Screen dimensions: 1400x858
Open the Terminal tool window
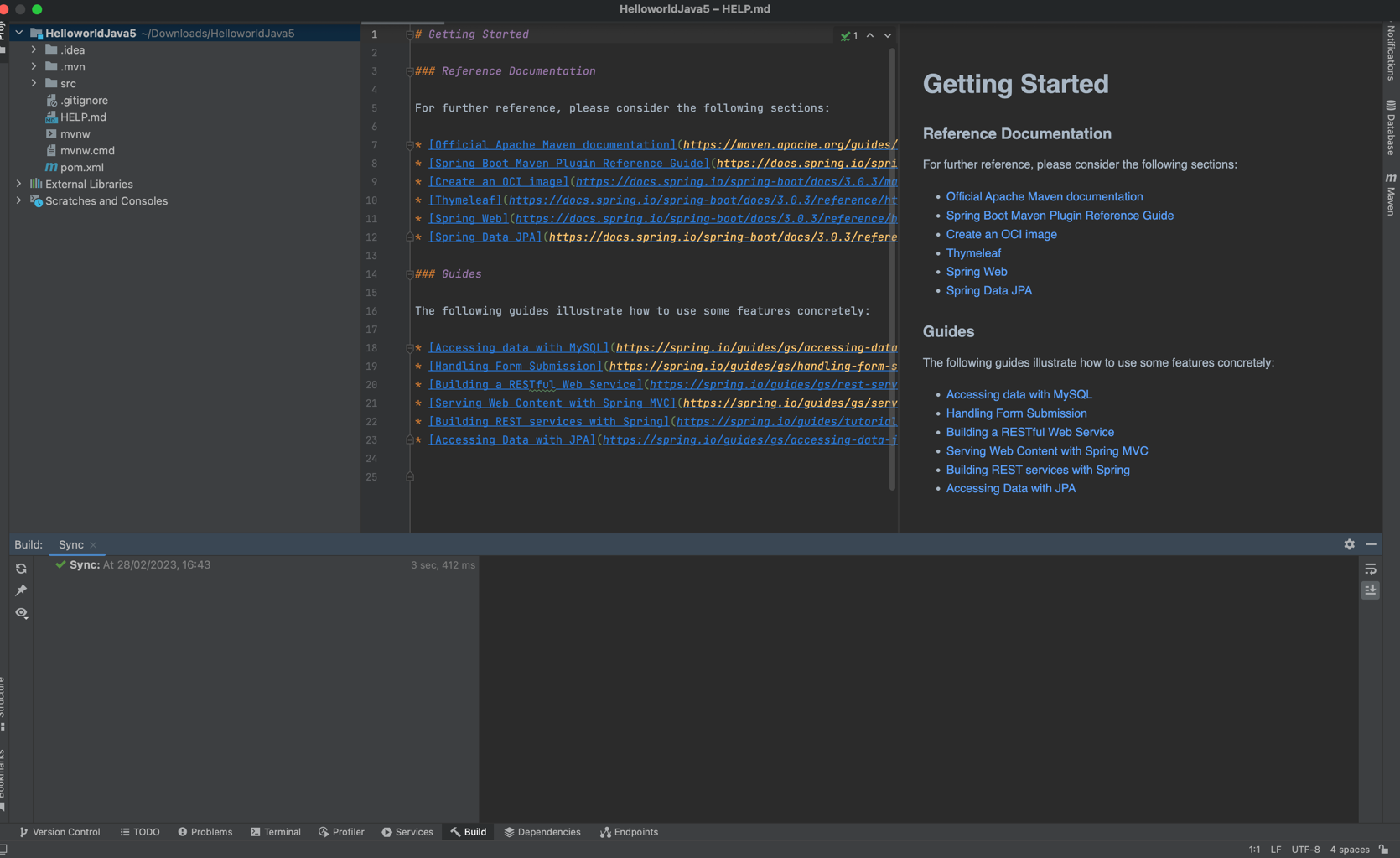tap(275, 832)
